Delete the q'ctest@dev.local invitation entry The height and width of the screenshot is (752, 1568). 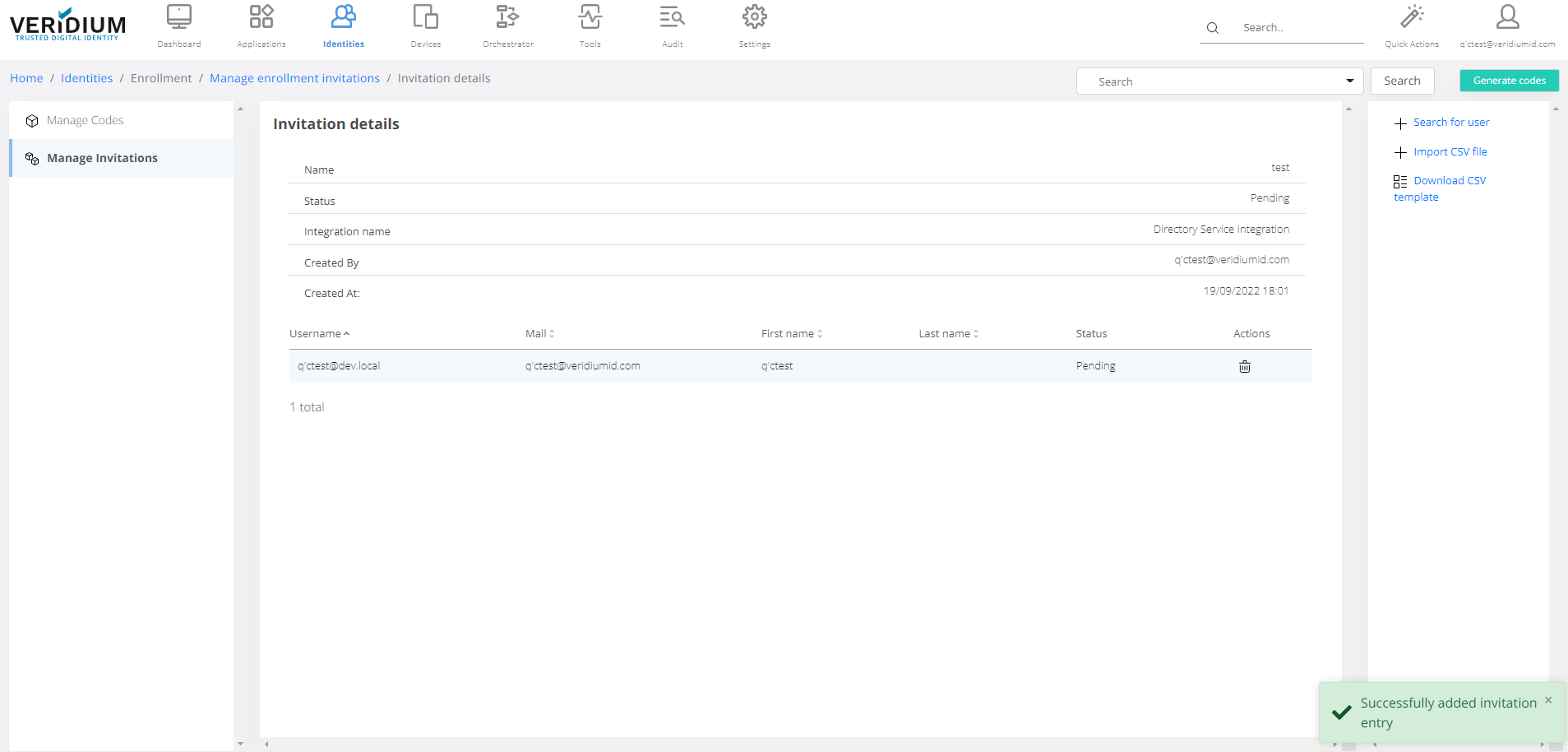(x=1244, y=367)
